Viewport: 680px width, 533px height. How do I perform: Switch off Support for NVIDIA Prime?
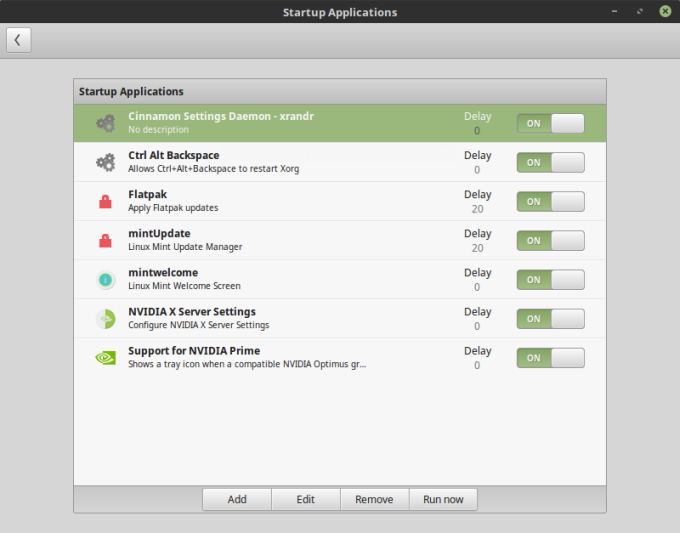click(x=550, y=358)
